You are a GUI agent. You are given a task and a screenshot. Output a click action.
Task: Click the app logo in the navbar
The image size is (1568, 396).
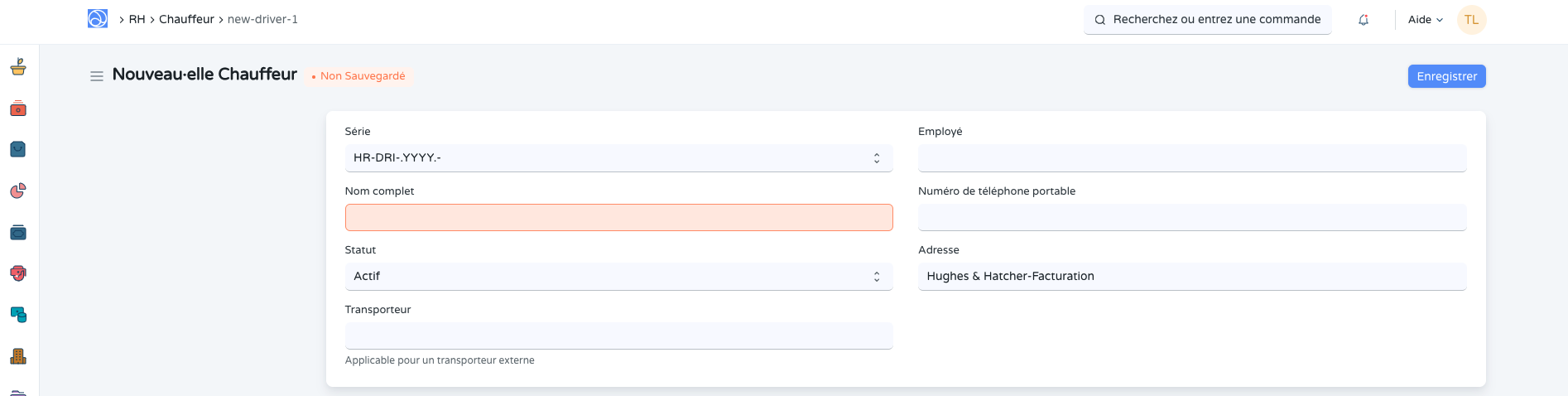click(98, 19)
